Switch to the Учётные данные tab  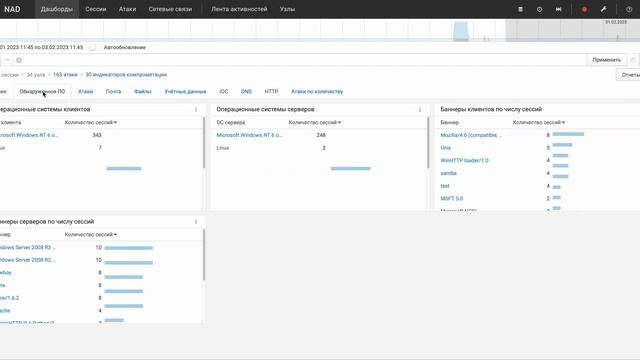[185, 91]
